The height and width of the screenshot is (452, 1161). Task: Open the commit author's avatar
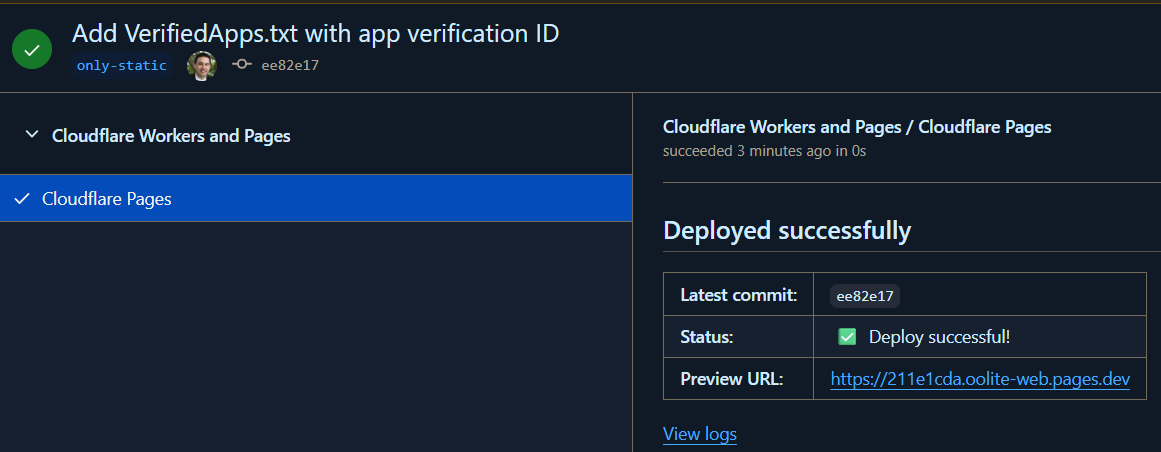click(201, 65)
